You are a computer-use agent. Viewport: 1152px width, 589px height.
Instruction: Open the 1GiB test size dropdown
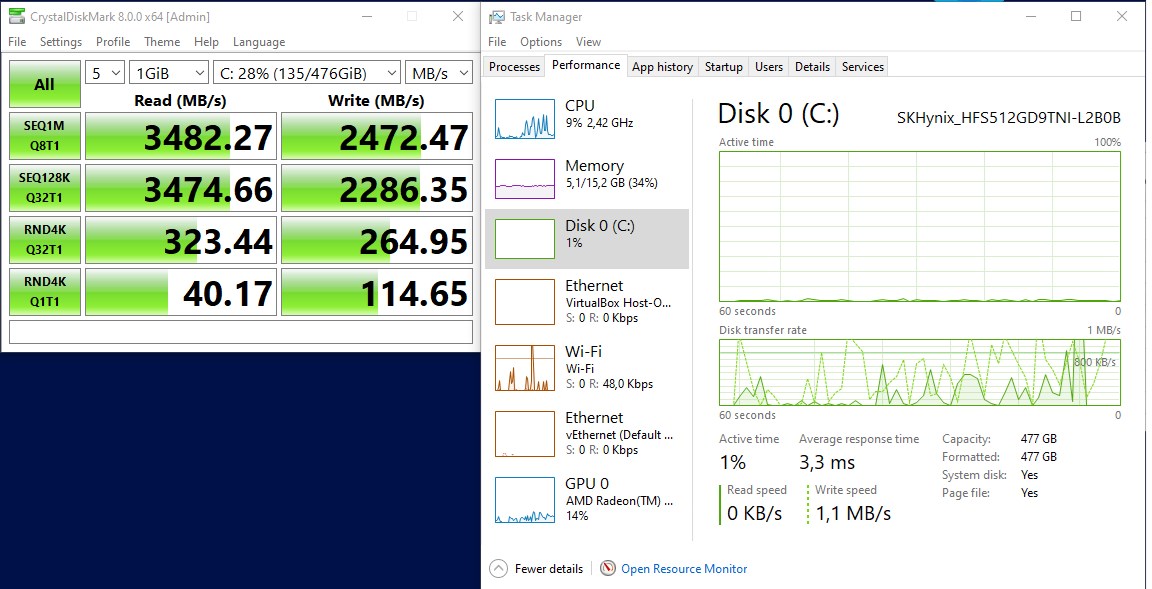(x=168, y=73)
